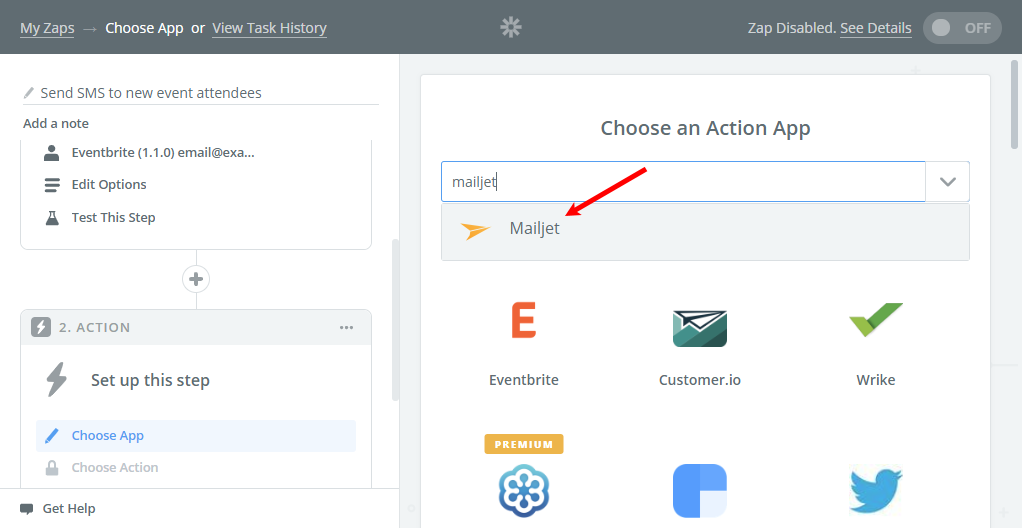Click Edit Options list icon
This screenshot has height=528, width=1022.
point(51,184)
